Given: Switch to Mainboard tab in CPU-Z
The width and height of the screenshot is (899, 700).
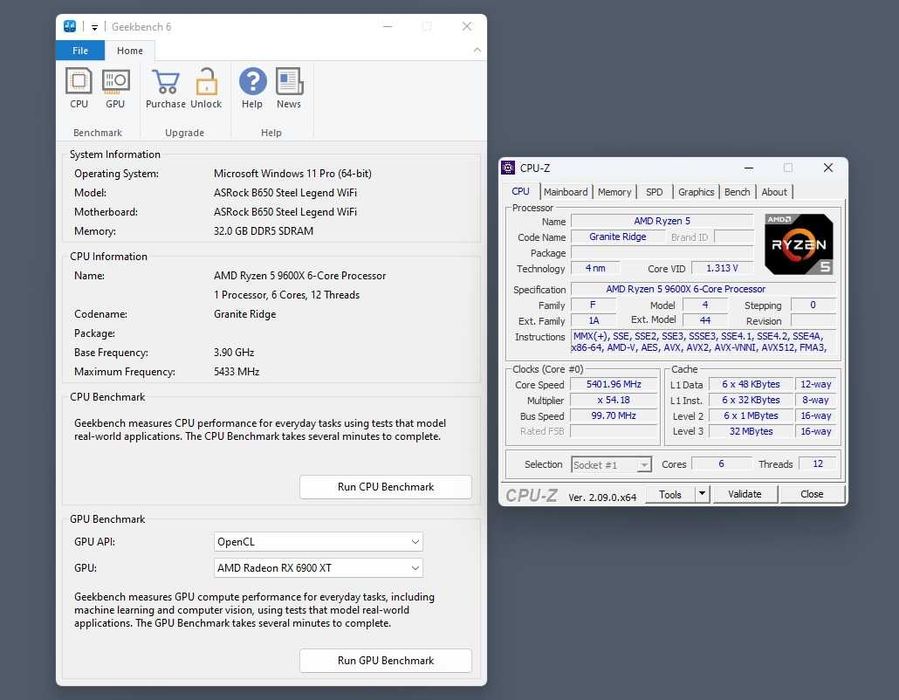Looking at the screenshot, I should coord(566,192).
